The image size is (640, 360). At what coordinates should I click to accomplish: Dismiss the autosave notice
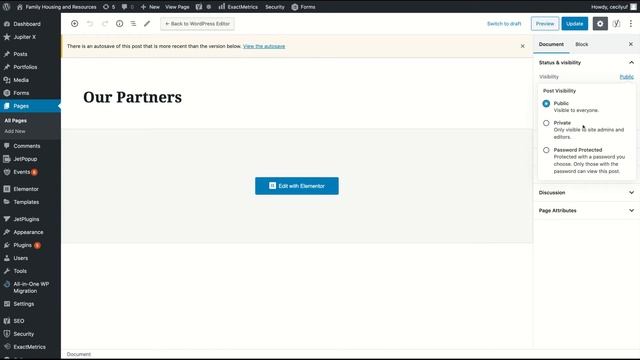[522, 46]
